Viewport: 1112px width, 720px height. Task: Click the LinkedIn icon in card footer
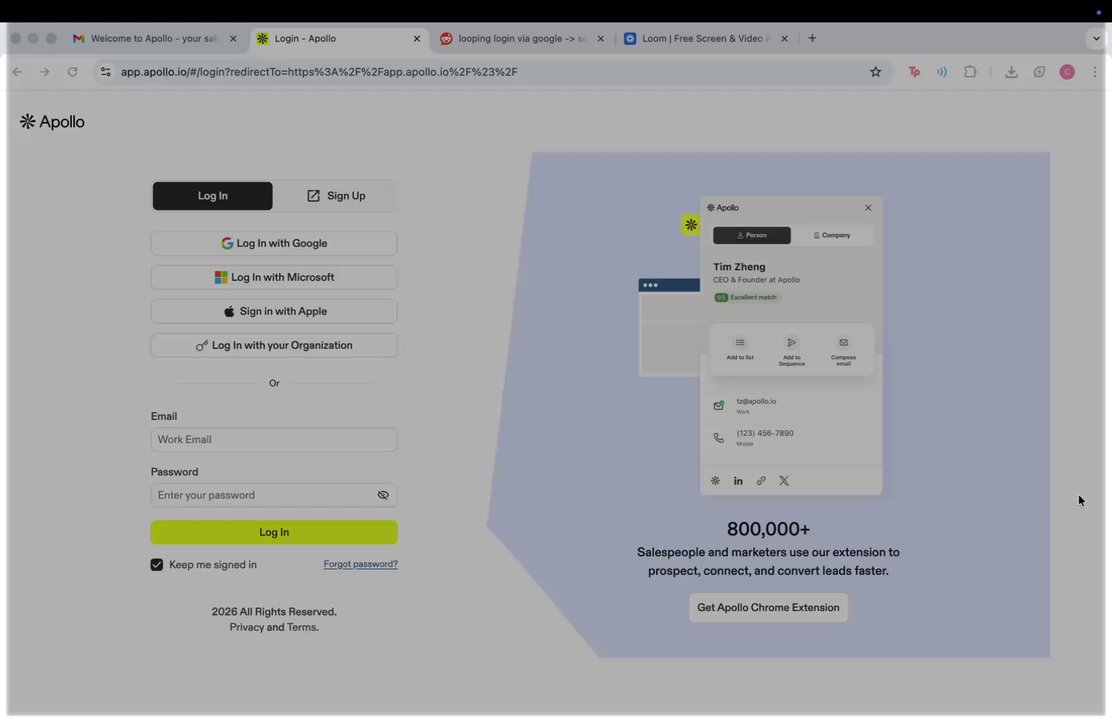tap(738, 481)
